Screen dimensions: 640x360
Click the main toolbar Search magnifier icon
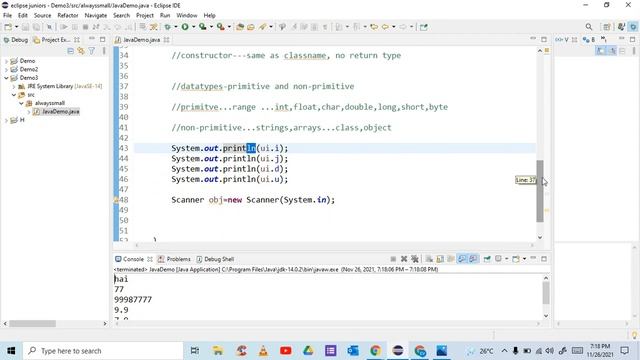[589, 27]
